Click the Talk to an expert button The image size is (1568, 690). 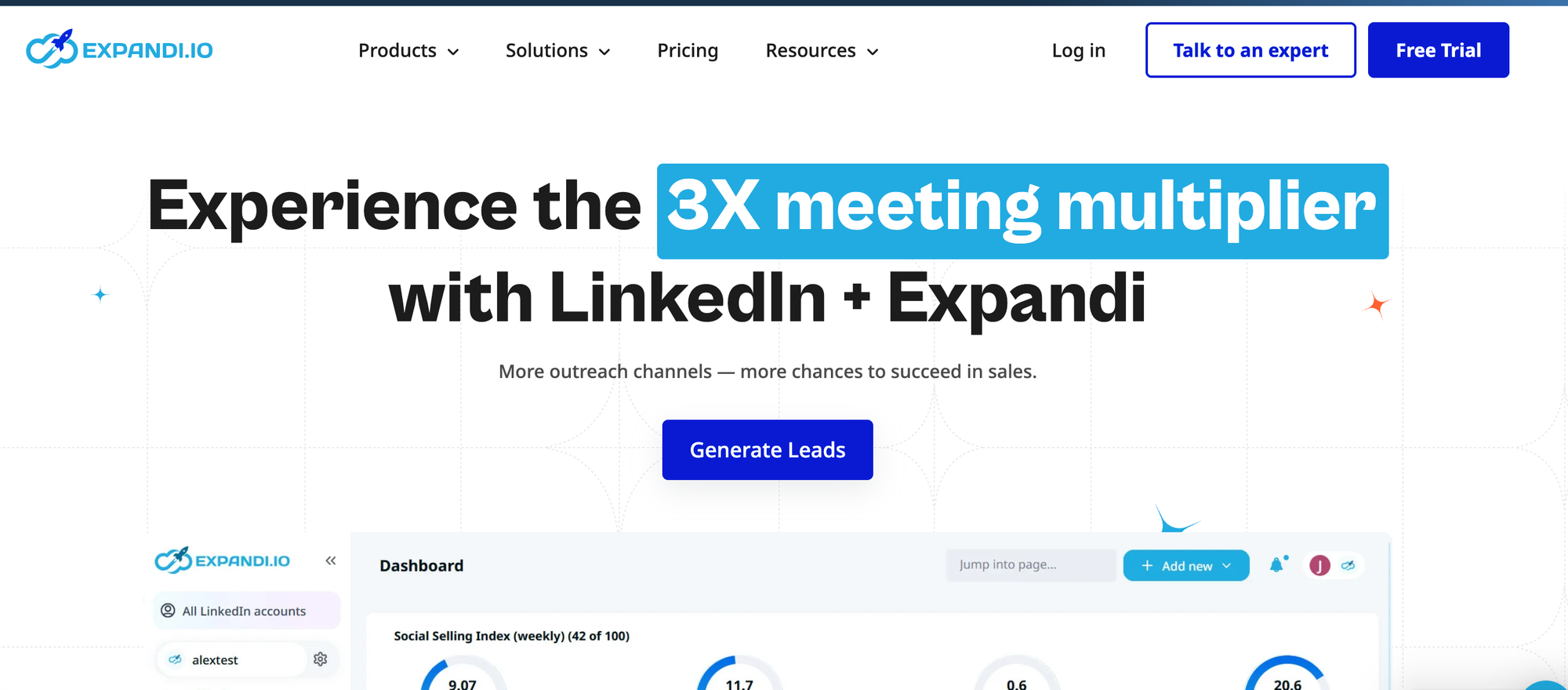[1250, 50]
